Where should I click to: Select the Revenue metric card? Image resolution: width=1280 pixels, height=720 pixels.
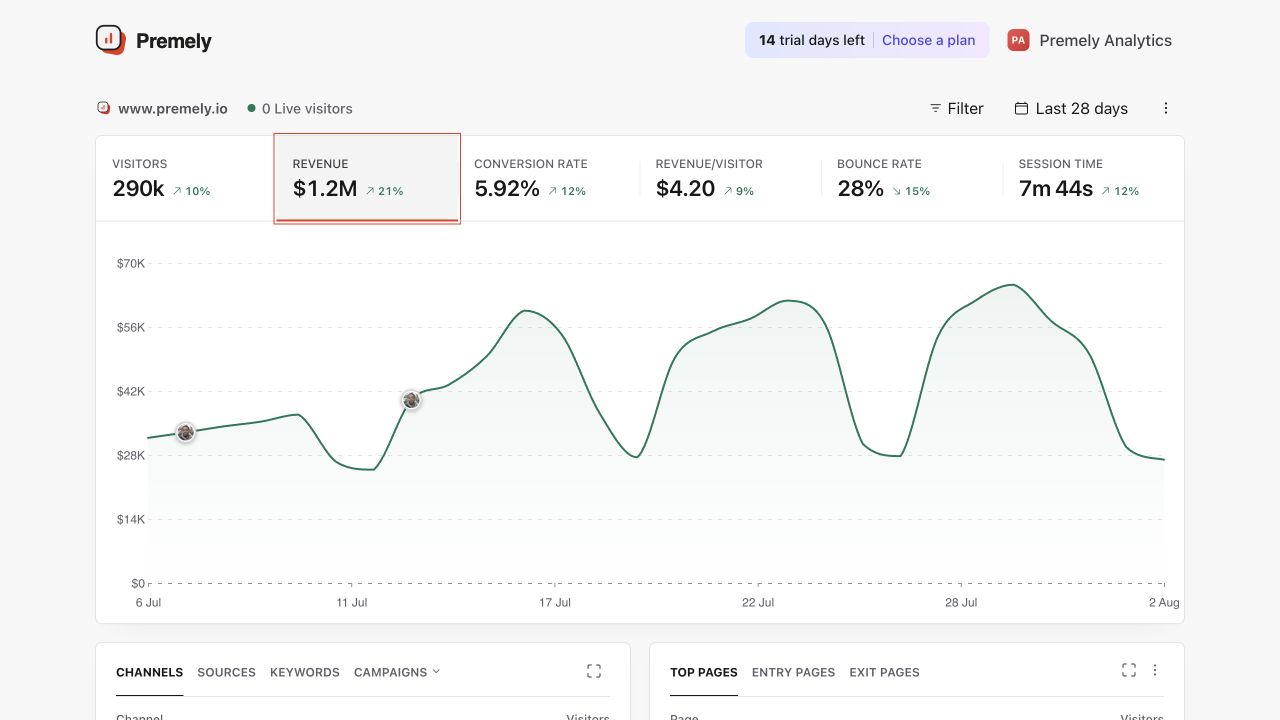[367, 178]
